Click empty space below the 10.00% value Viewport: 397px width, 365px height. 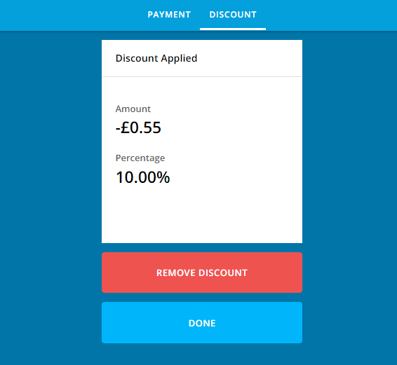[x=202, y=213]
